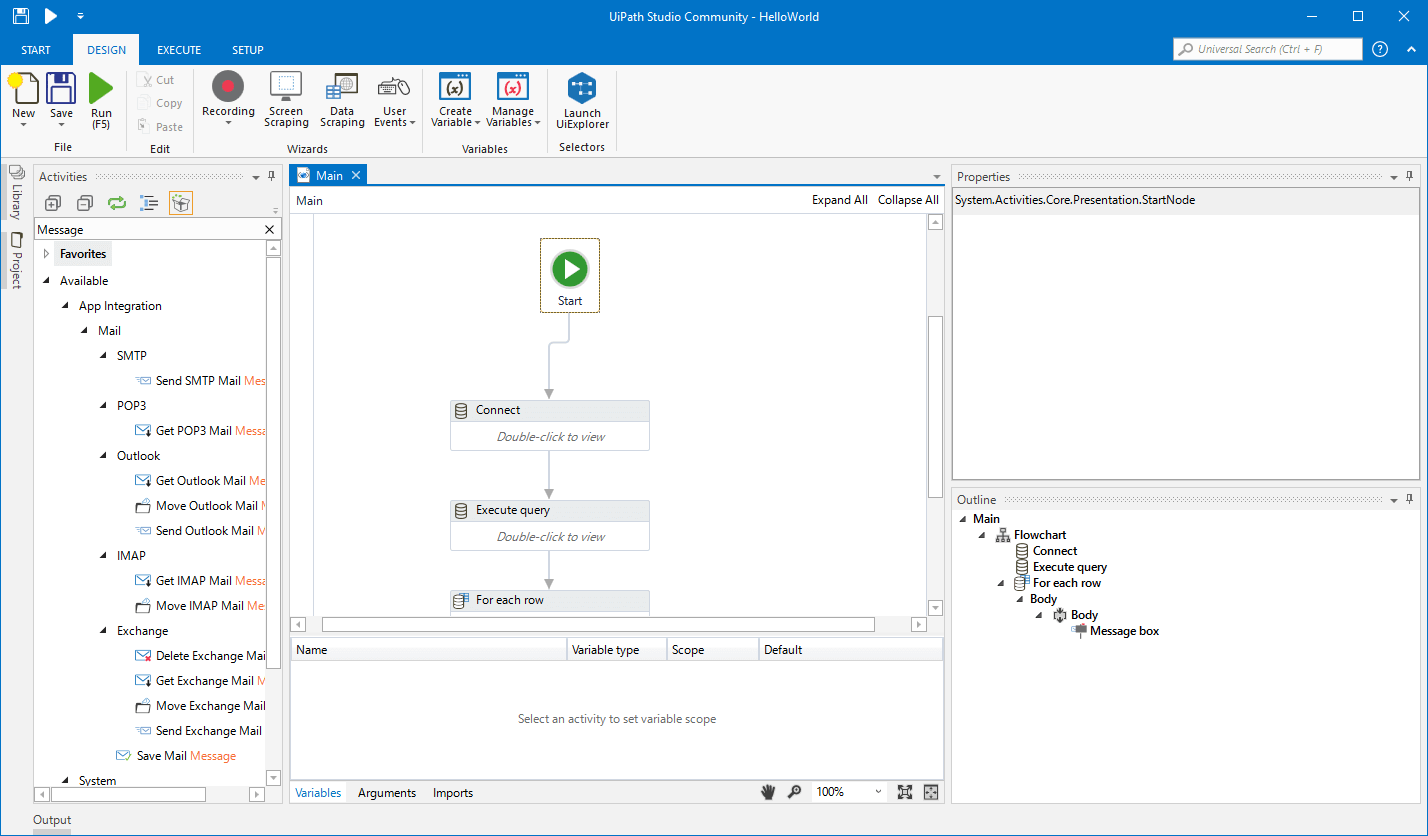Collapse the Outlook activities group
Screen dimensions: 1428x836
105,456
